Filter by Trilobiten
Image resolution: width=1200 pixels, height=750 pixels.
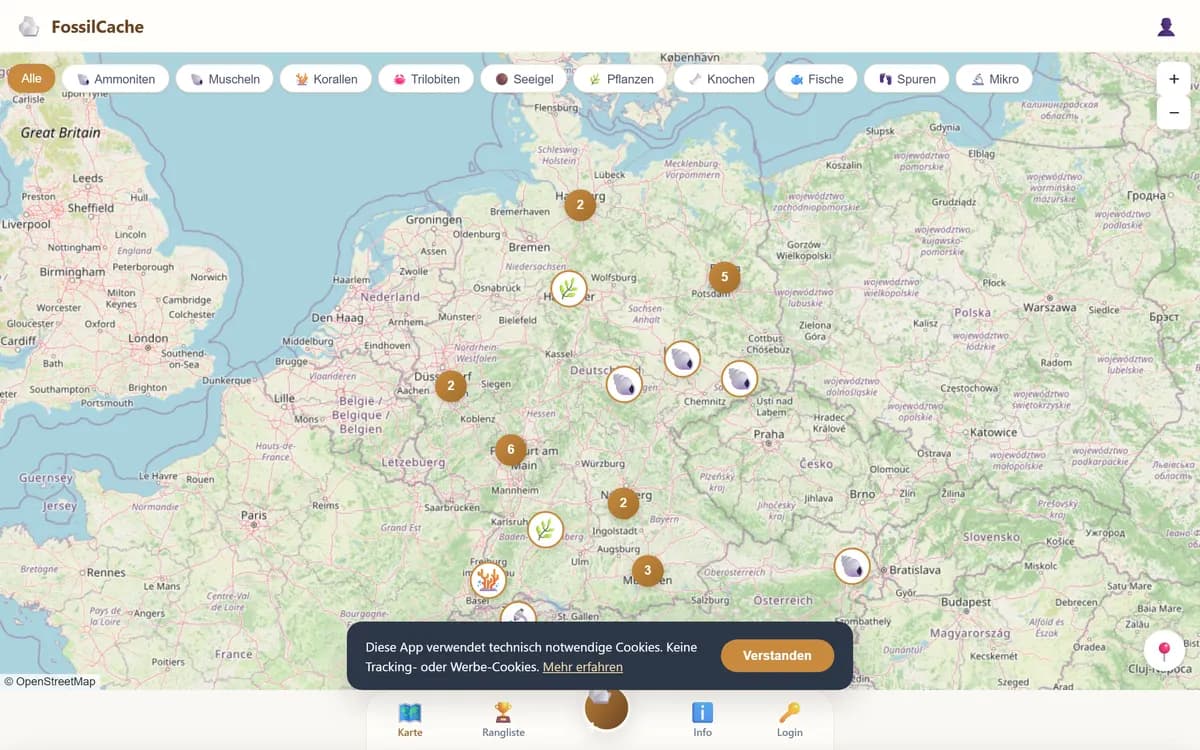pos(426,79)
